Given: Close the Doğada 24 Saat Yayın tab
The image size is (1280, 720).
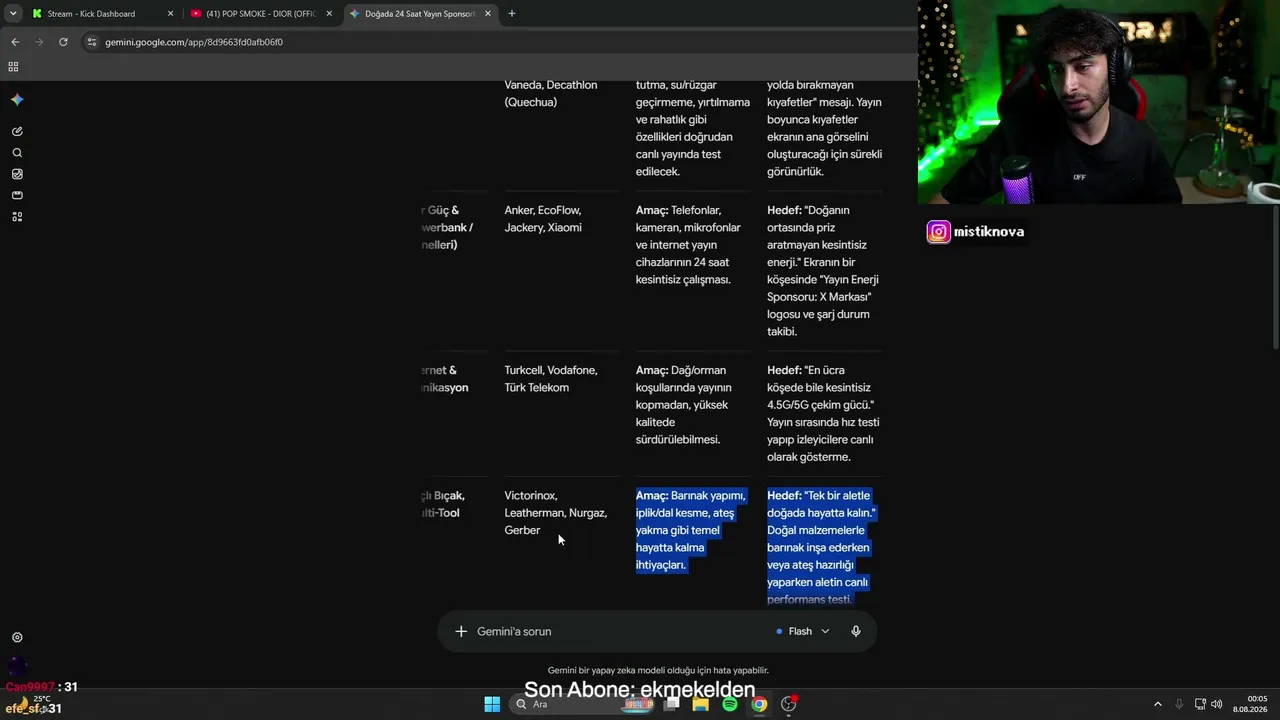Looking at the screenshot, I should coord(488,14).
